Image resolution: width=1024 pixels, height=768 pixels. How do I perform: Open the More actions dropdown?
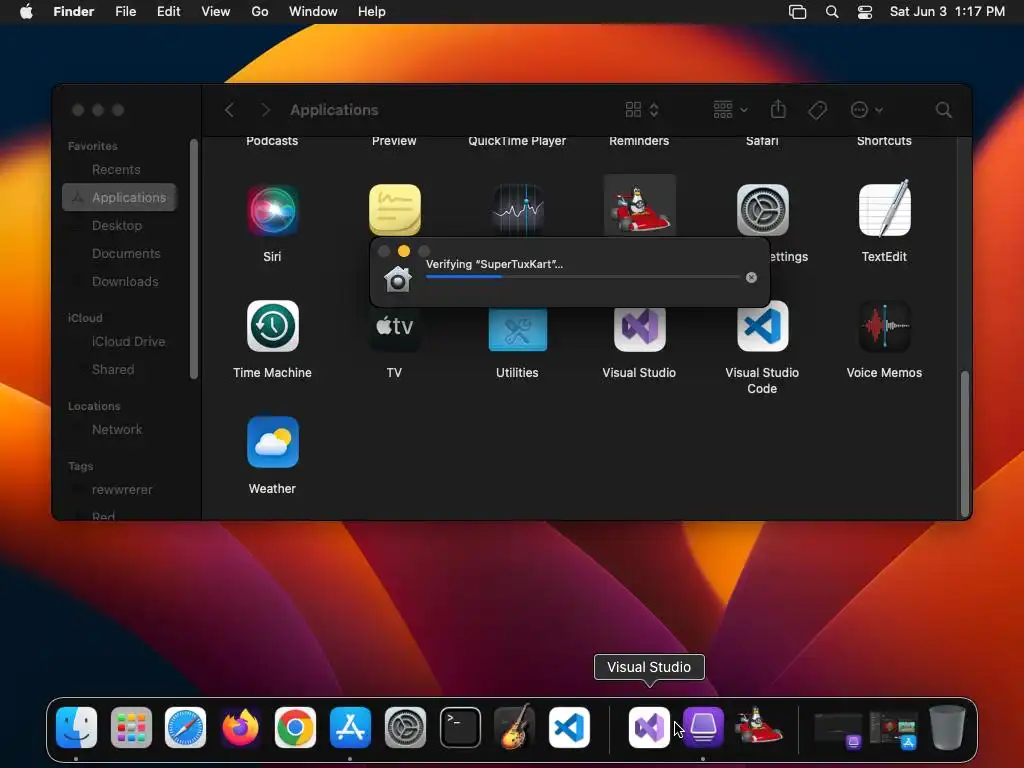867,110
